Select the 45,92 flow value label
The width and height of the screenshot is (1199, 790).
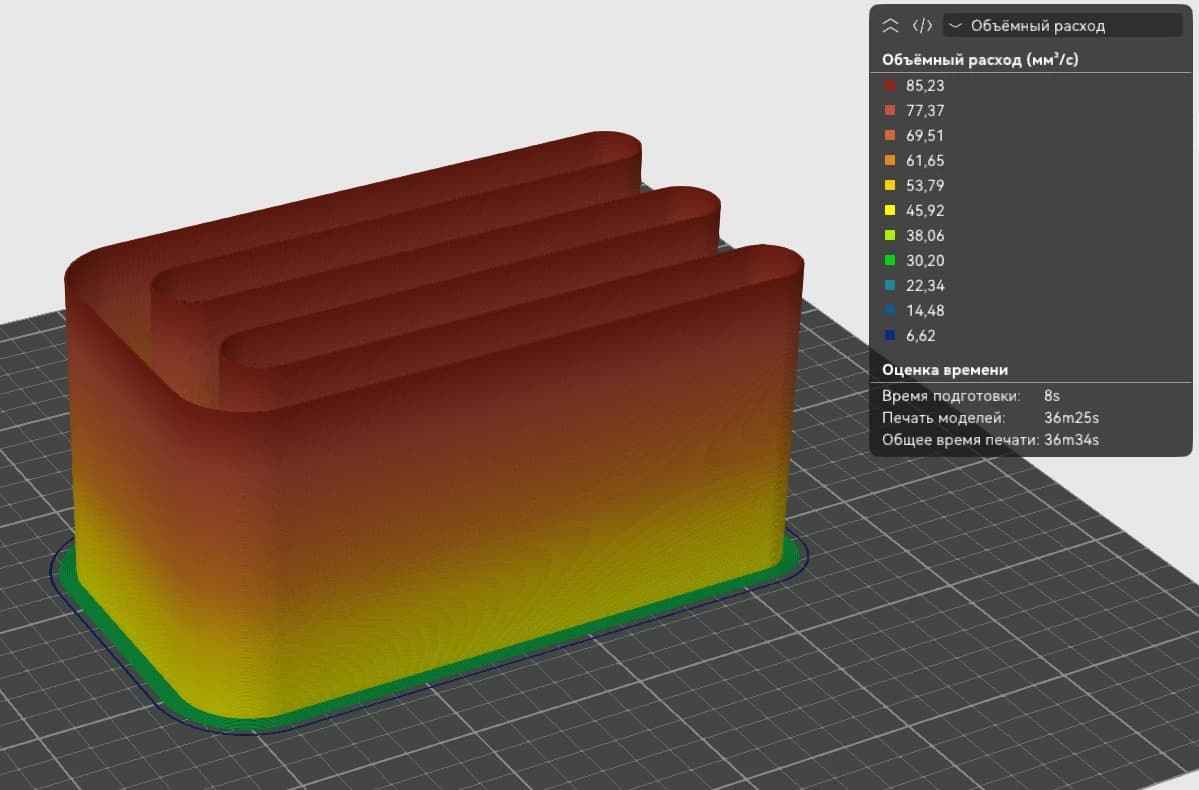tap(925, 210)
